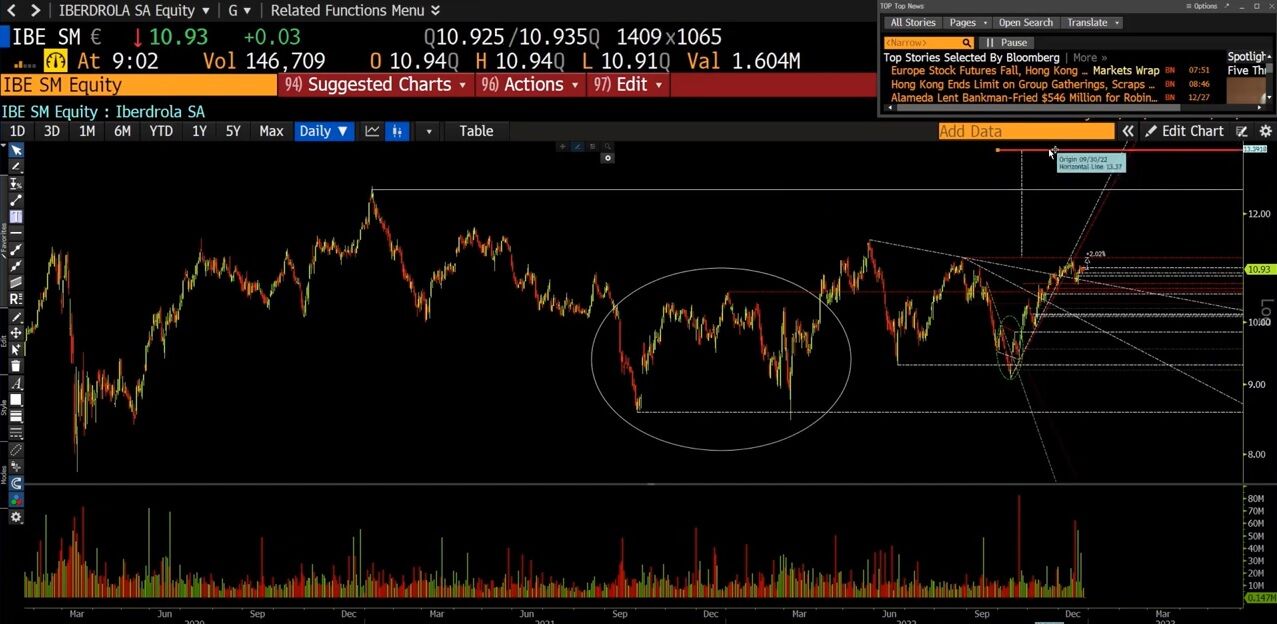Go forward with the right navigation arrow
This screenshot has height=624, width=1277.
[x=35, y=10]
